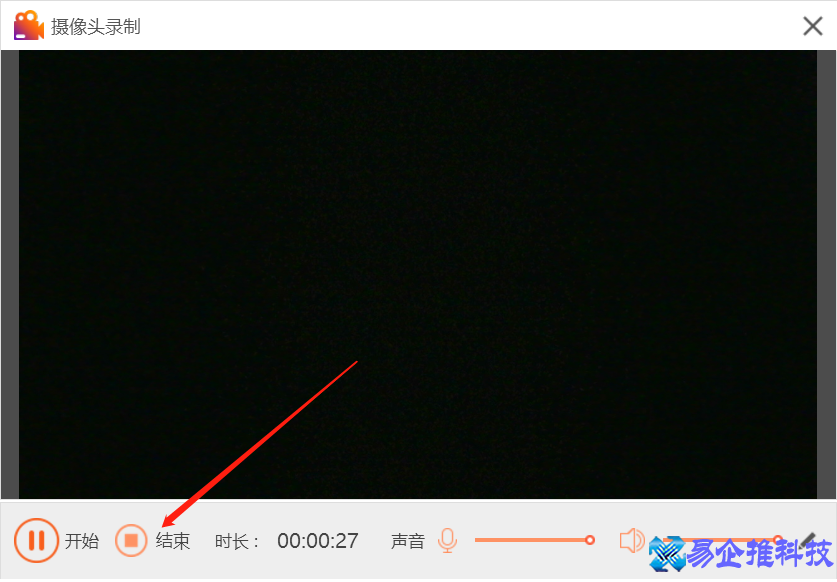Toggle pause on the current recording
Screen dimensions: 837x582
click(x=36, y=541)
